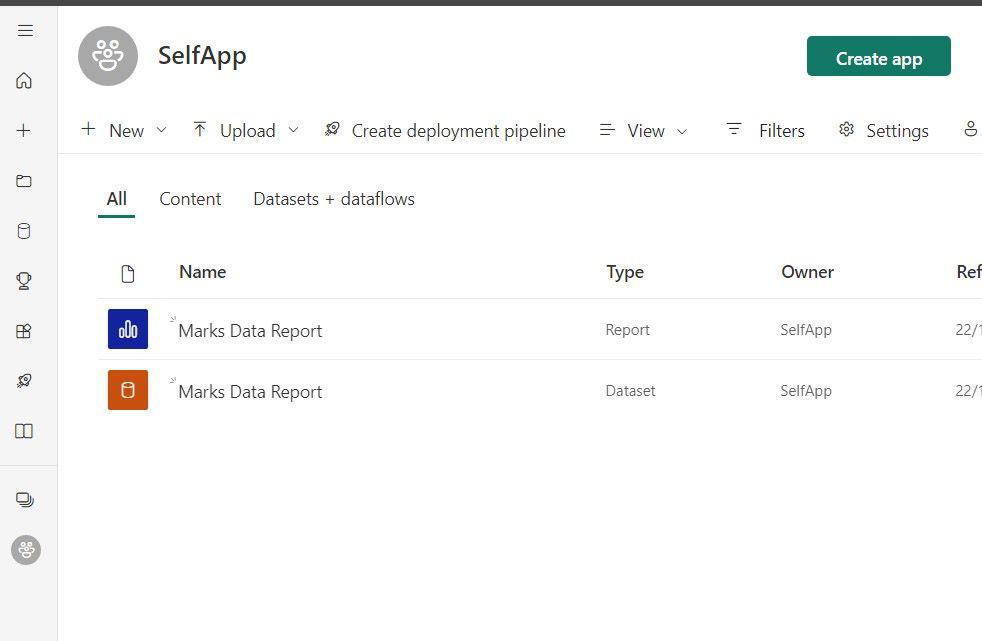This screenshot has height=641, width=982.
Task: Switch to Datasets + dataflows tab
Action: pos(334,199)
